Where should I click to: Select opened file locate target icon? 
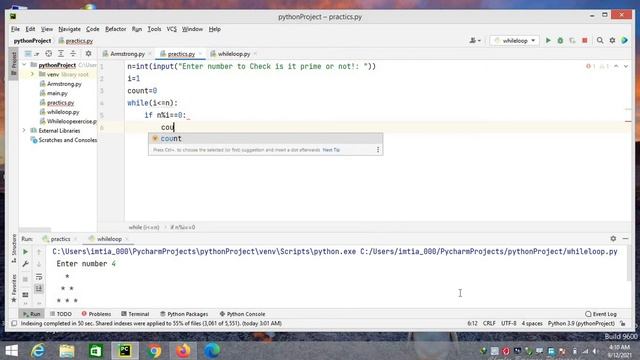(x=49, y=53)
